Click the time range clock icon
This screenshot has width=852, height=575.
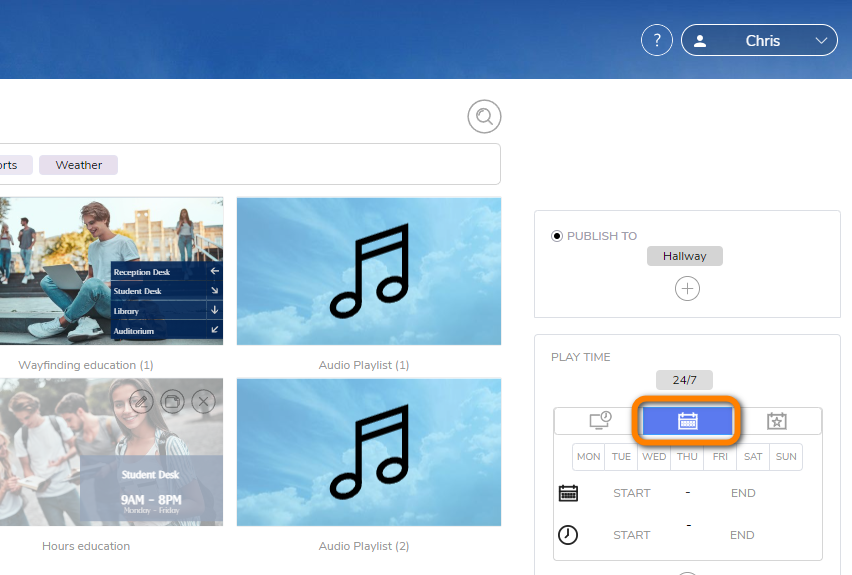[568, 535]
